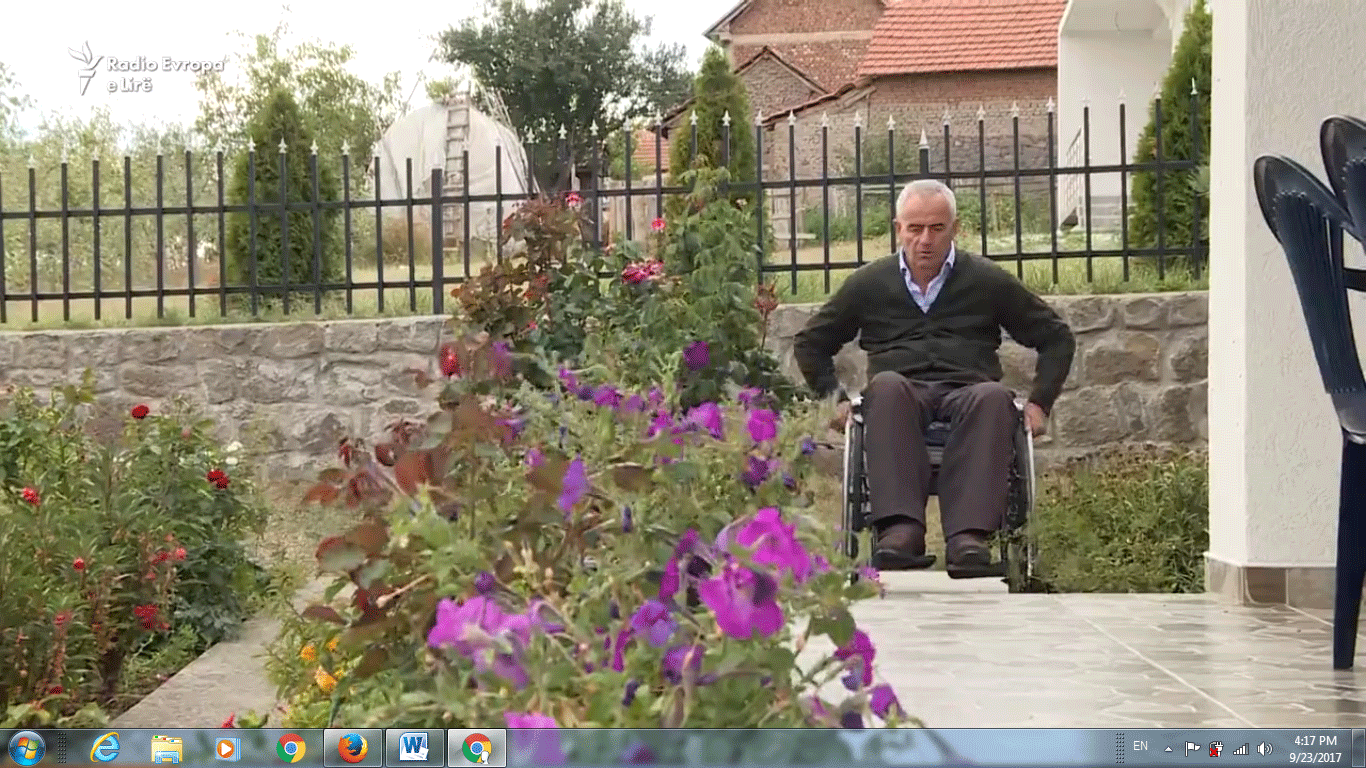Click the empty taskbar area
The image size is (1366, 768).
[x=800, y=748]
